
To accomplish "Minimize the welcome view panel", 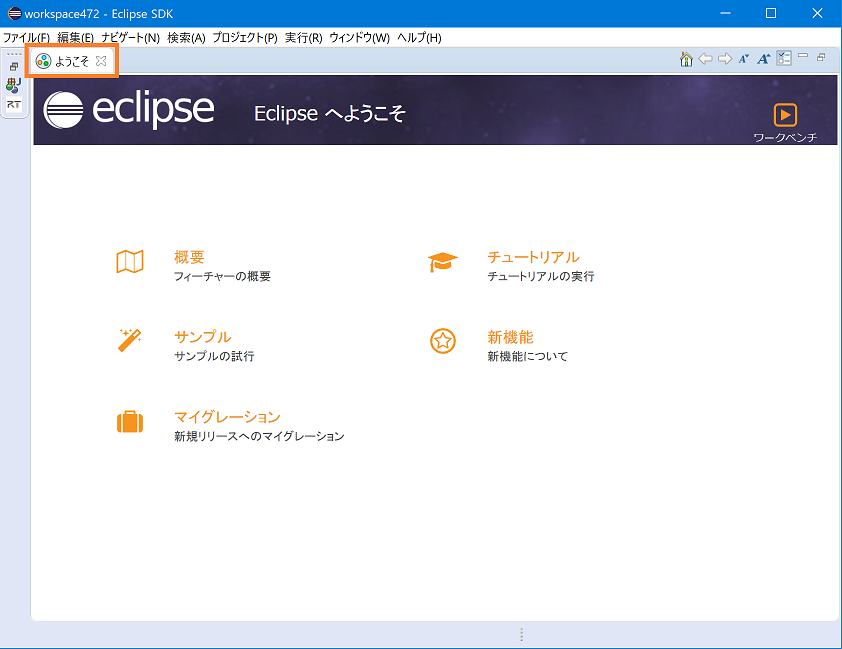I will pyautogui.click(x=803, y=55).
